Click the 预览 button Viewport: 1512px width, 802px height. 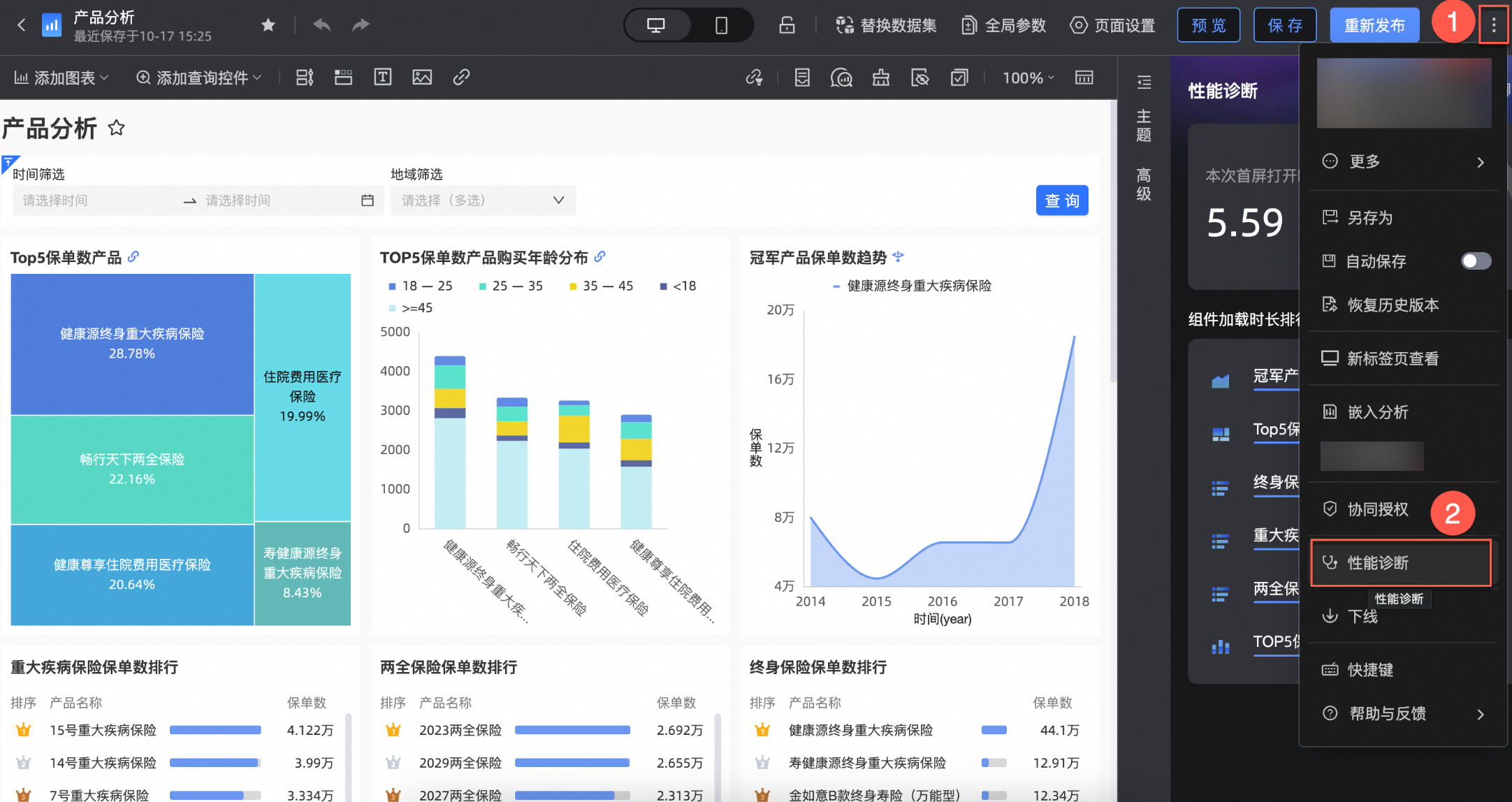coord(1209,26)
